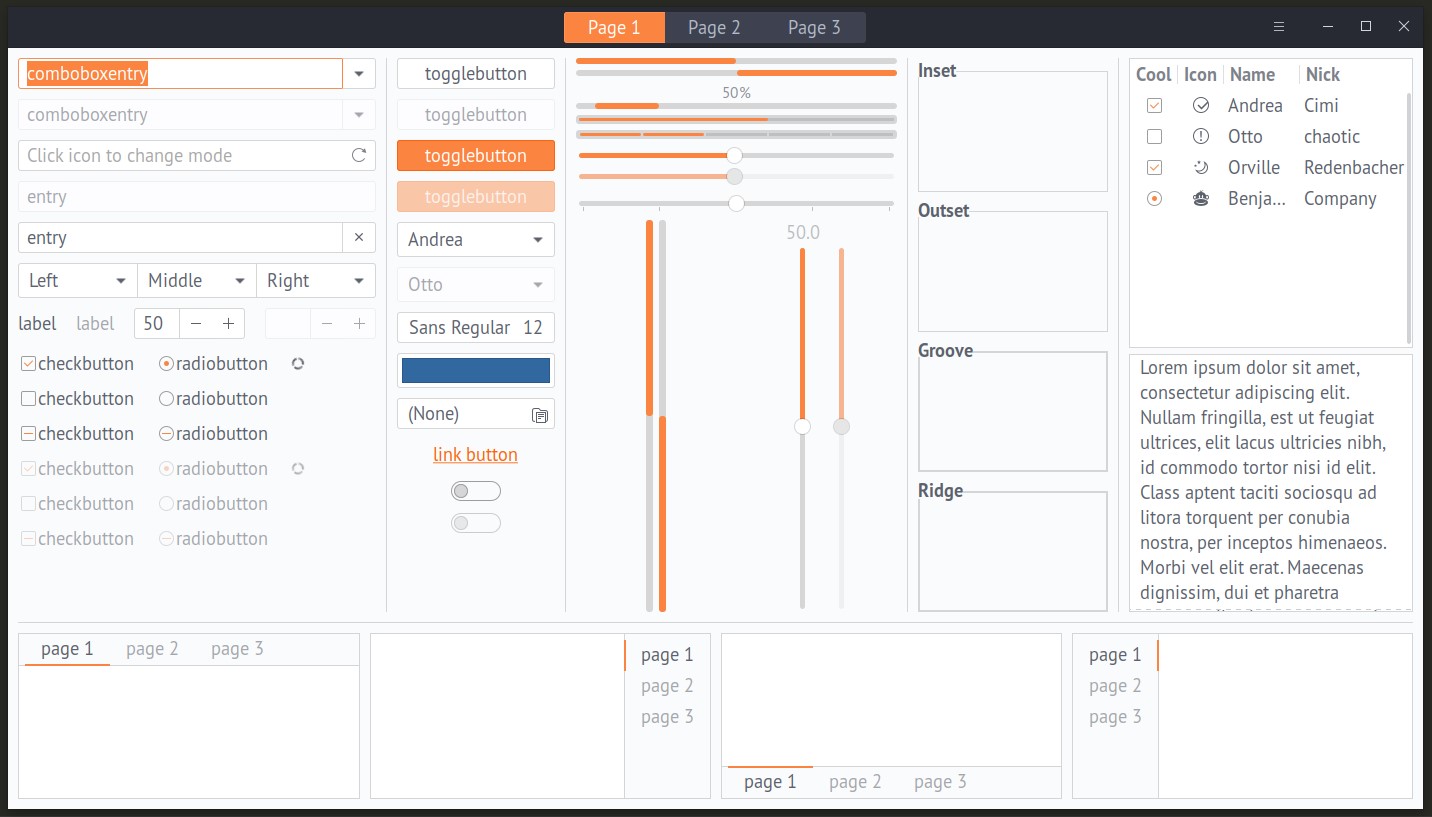Viewport: 1432px width, 817px height.
Task: Click the exclamation icon in Otto's row
Action: point(1201,137)
